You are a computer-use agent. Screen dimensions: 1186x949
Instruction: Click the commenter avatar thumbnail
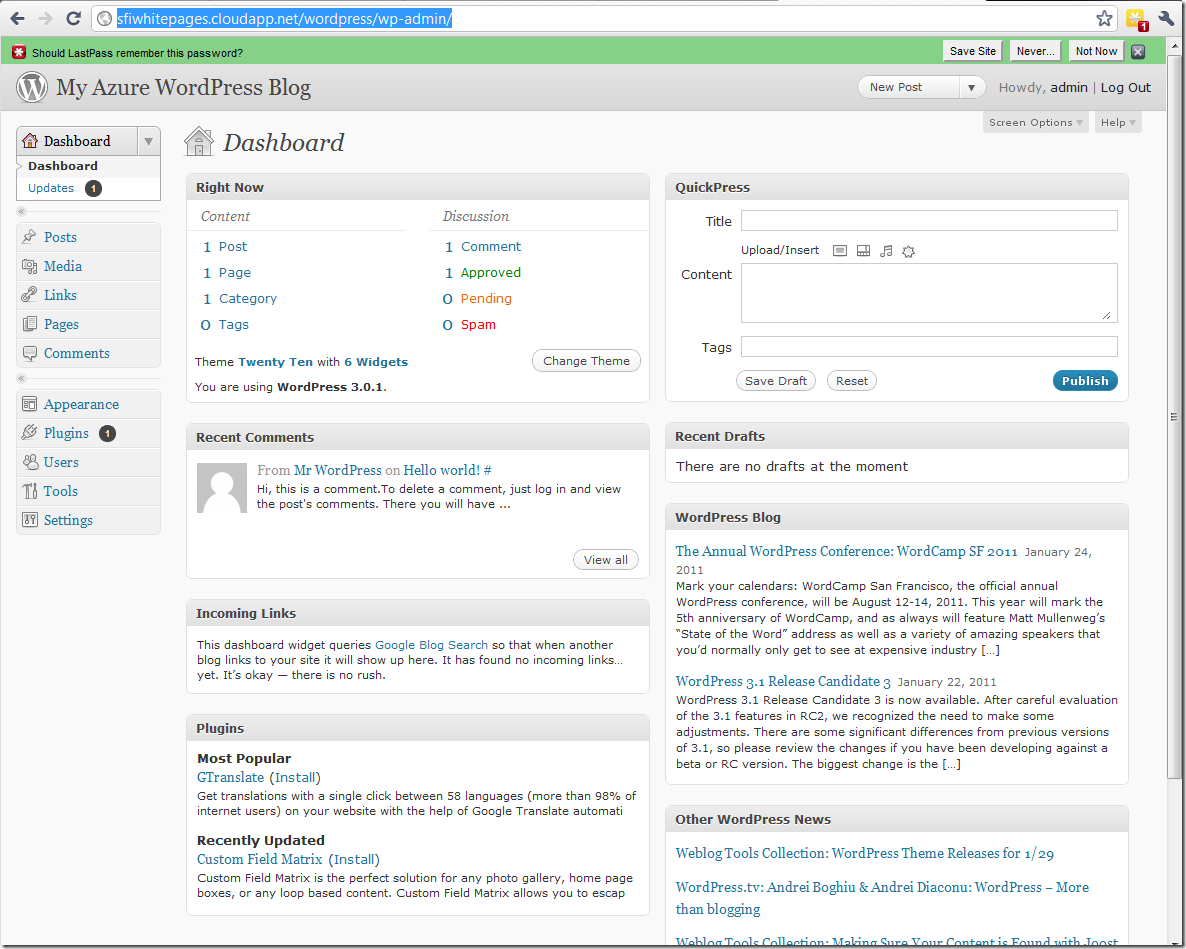tap(222, 488)
